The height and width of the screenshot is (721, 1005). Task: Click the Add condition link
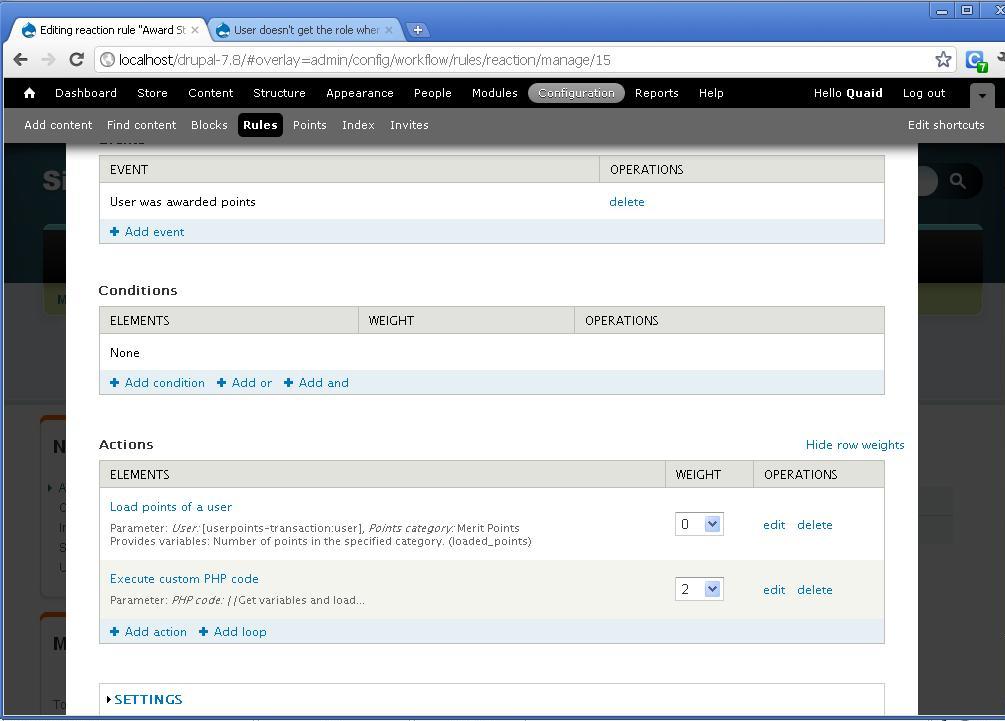click(165, 383)
